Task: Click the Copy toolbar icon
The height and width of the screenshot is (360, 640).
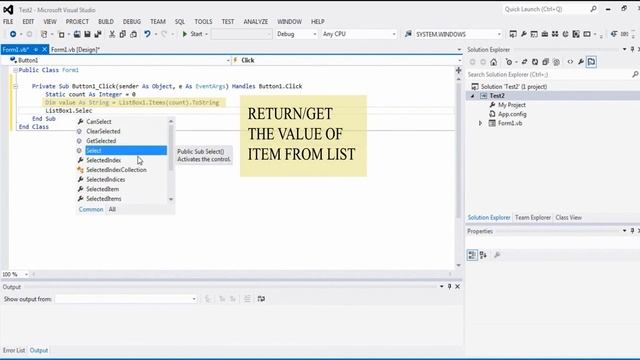Action: click(x=122, y=34)
